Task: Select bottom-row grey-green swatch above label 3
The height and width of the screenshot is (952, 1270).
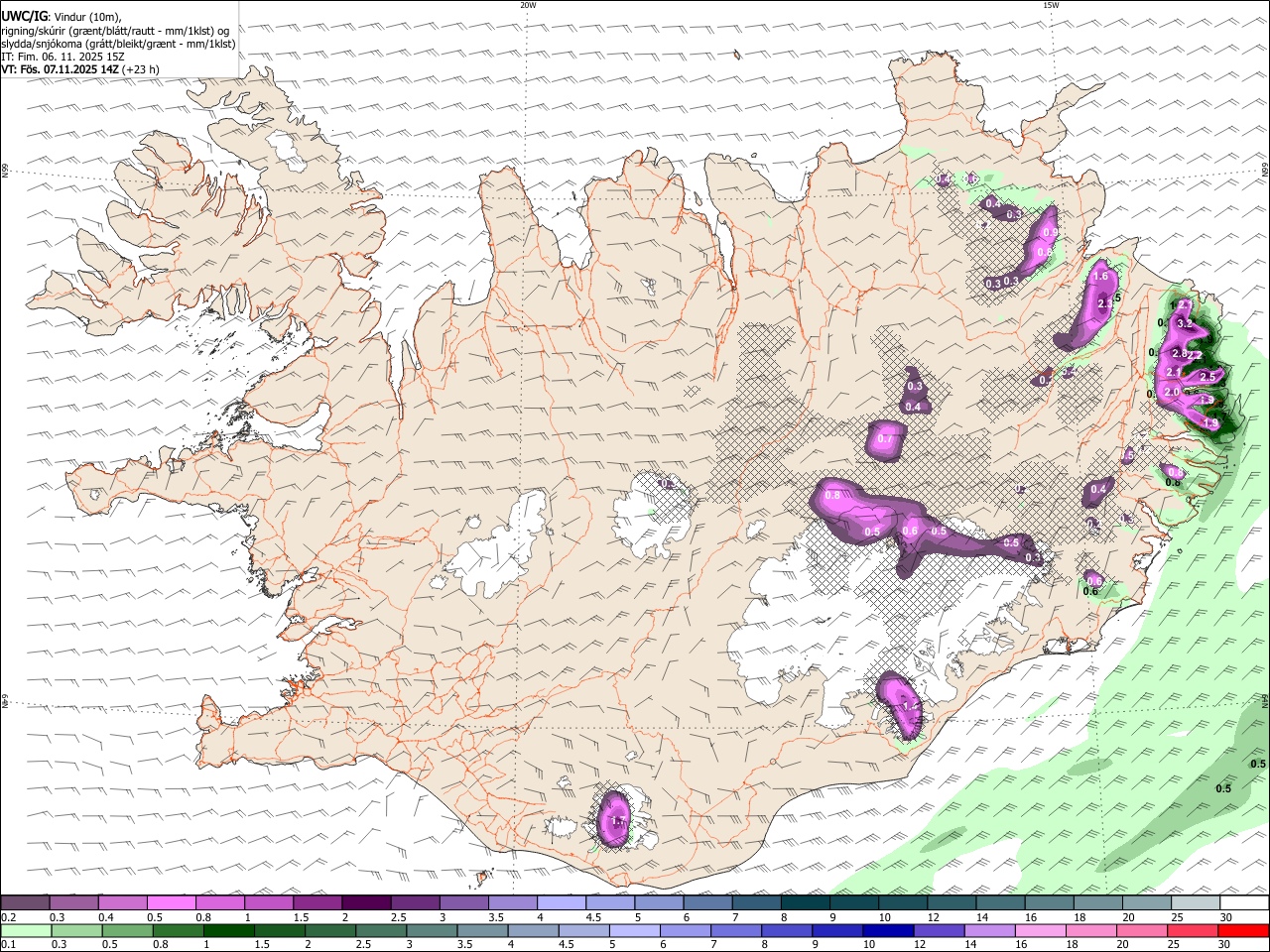Action: [x=431, y=931]
